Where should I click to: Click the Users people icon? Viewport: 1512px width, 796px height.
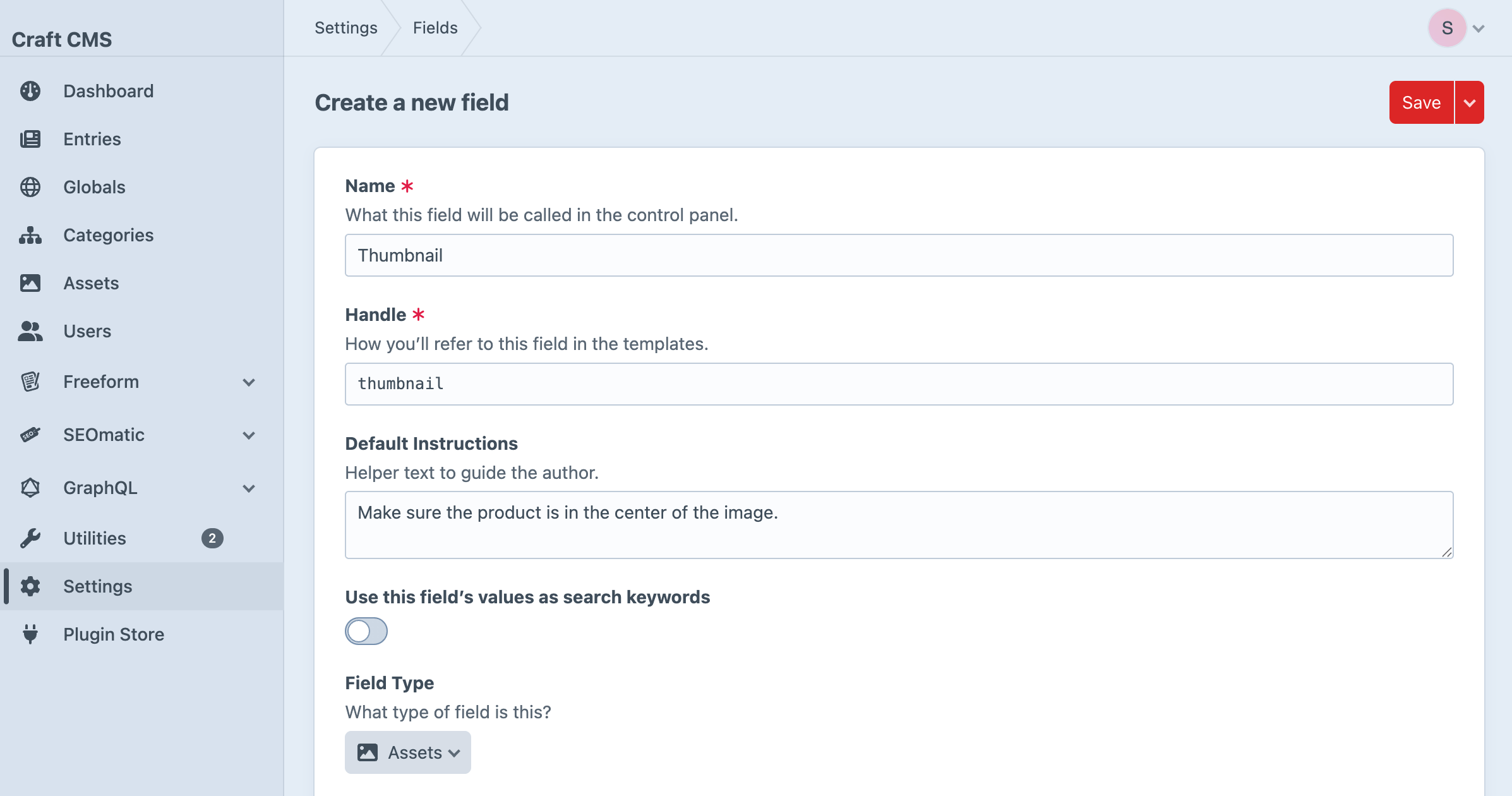point(30,331)
